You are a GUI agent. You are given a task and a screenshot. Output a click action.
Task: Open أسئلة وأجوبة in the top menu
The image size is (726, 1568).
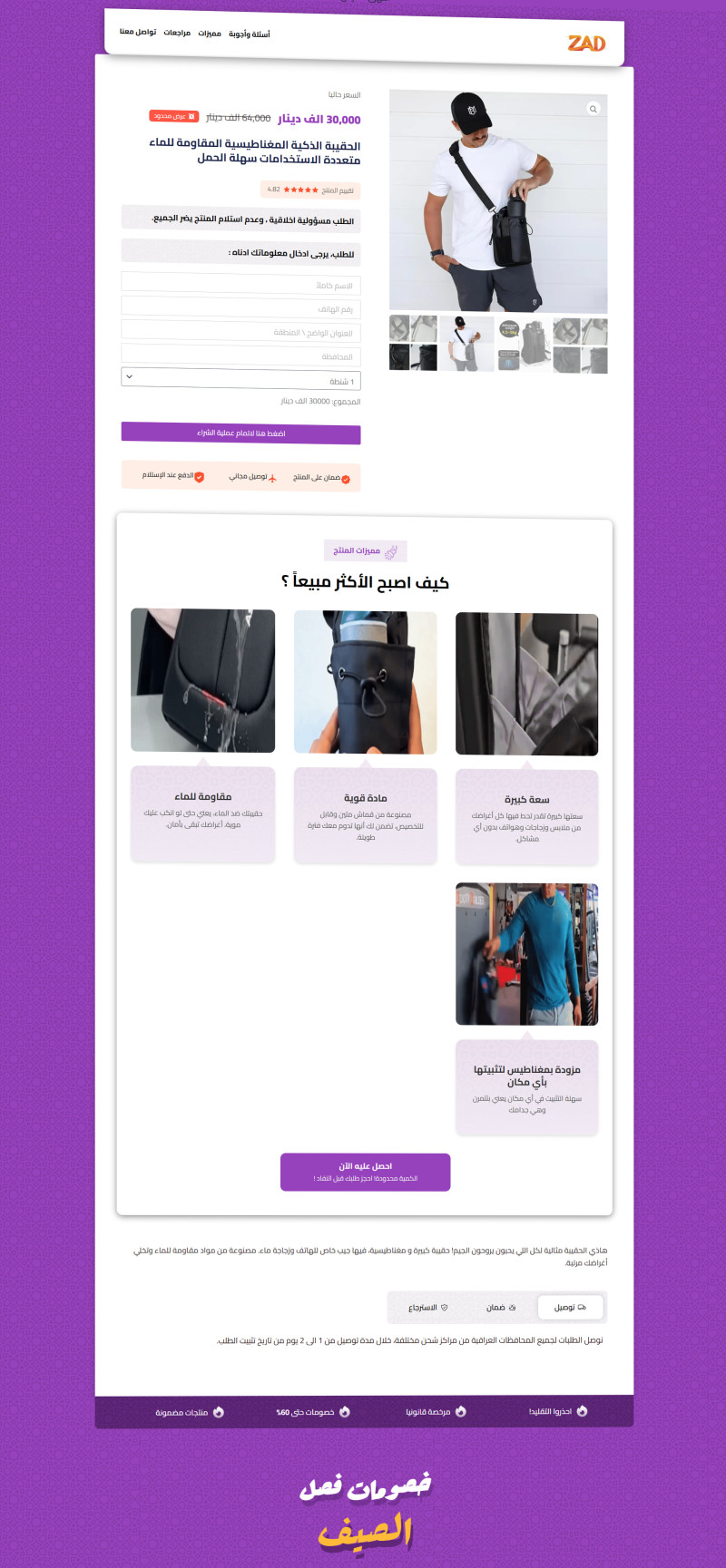click(249, 34)
